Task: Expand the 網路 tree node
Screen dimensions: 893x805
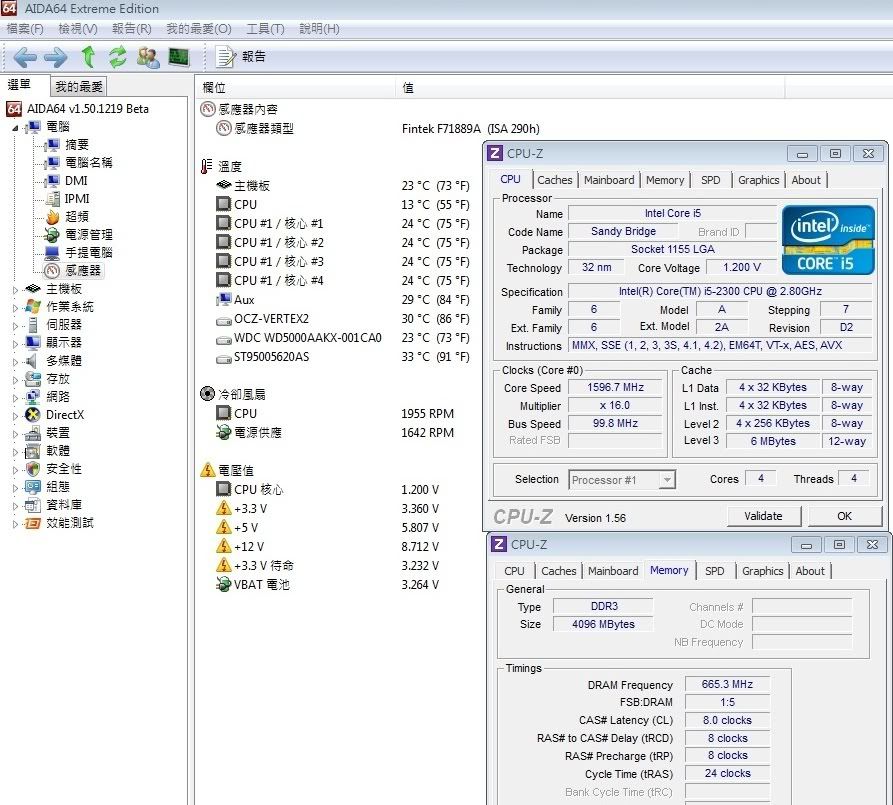Action: [15, 398]
